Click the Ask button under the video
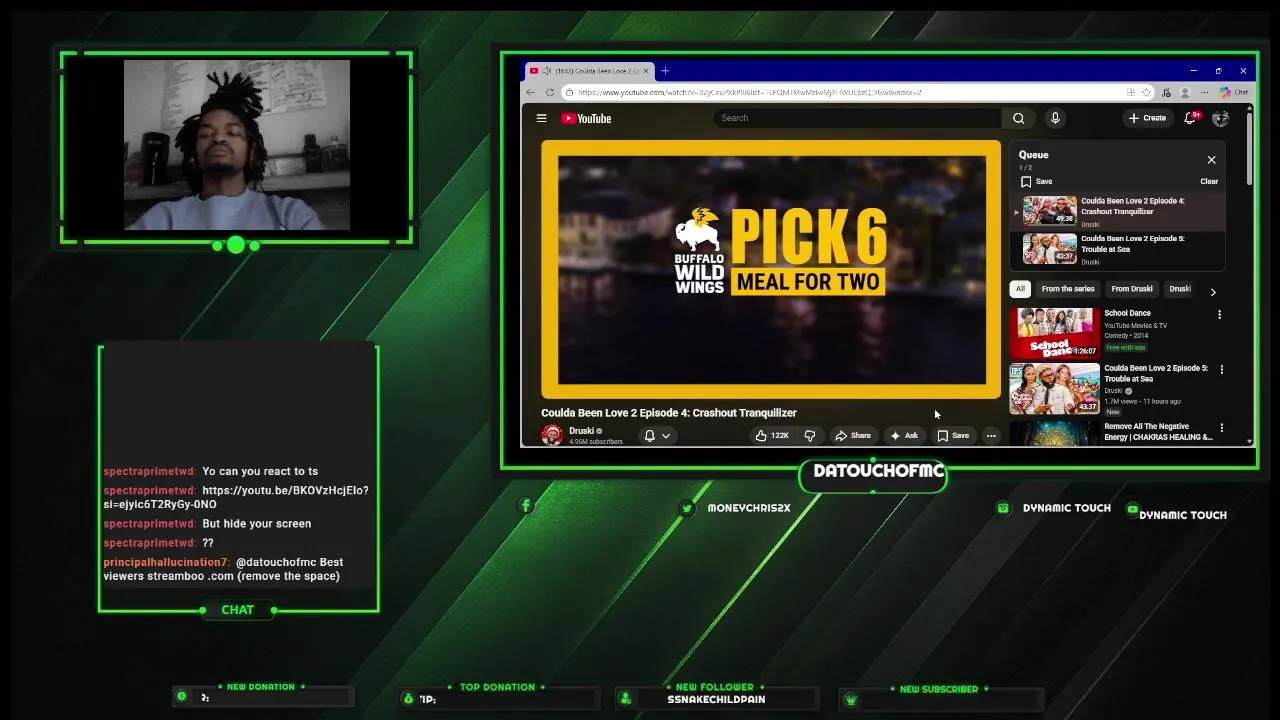The width and height of the screenshot is (1280, 720). click(x=904, y=435)
